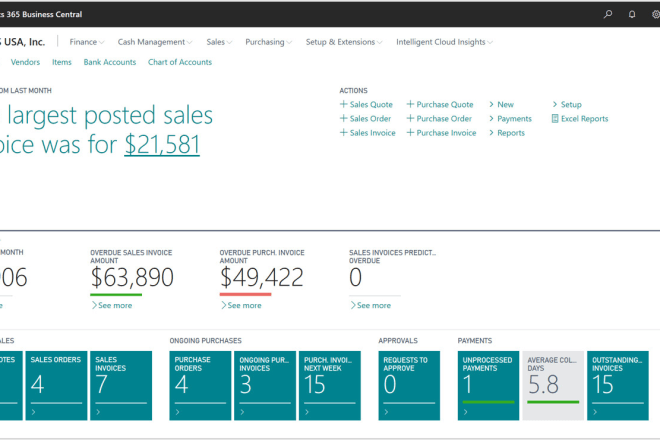Open the Chart of Accounts

pyautogui.click(x=180, y=62)
